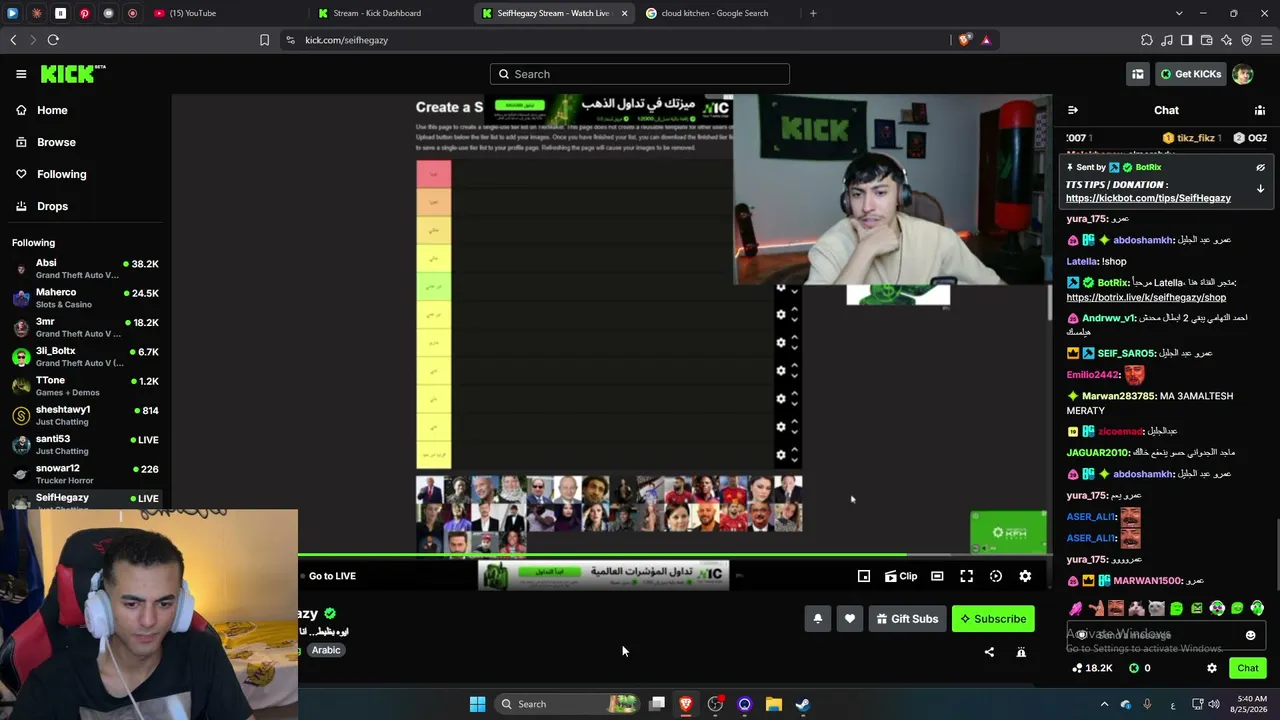Open the Windows Start menu
The width and height of the screenshot is (1280, 720).
[x=477, y=704]
